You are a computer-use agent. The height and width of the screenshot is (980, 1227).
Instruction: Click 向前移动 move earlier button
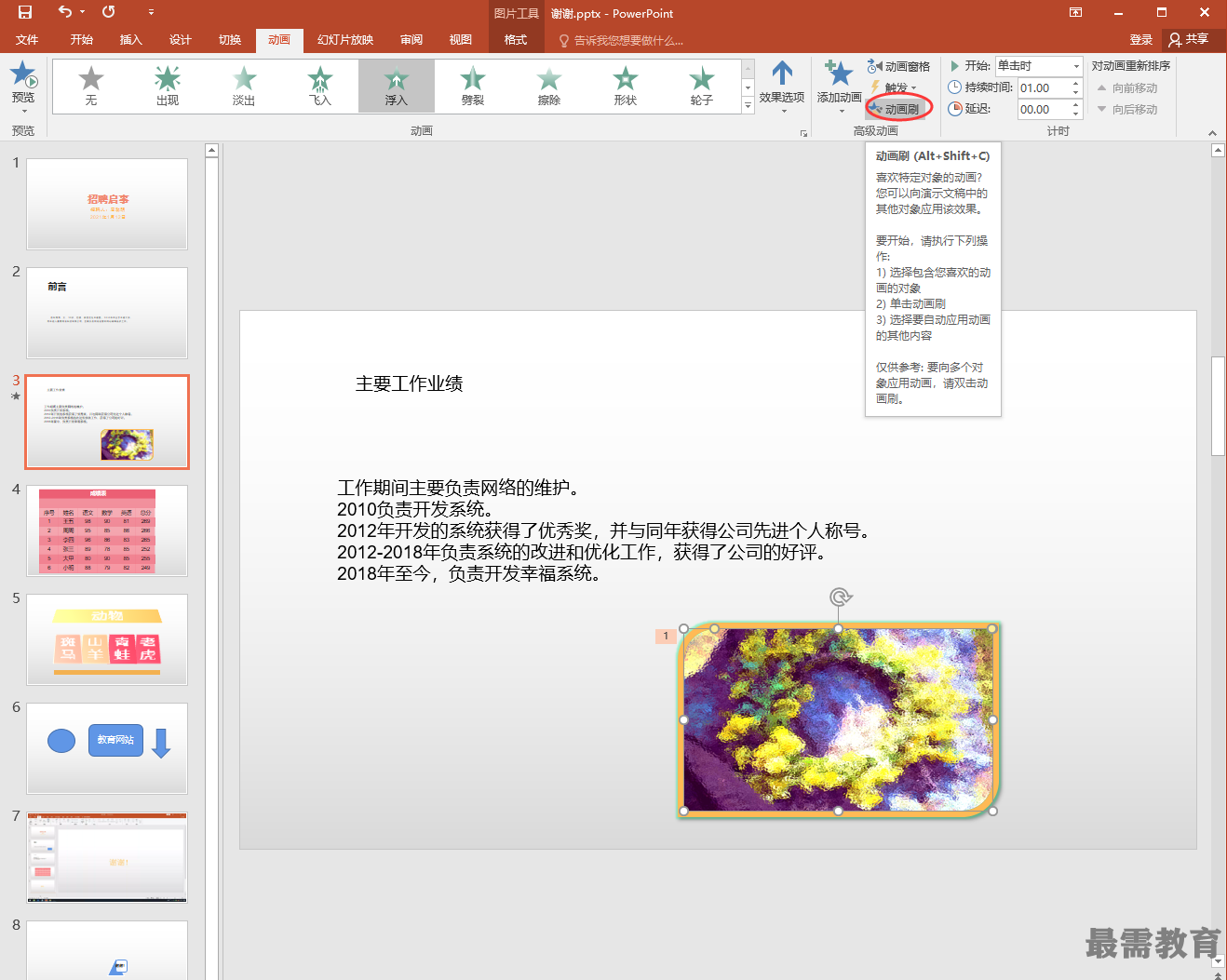pyautogui.click(x=1127, y=87)
